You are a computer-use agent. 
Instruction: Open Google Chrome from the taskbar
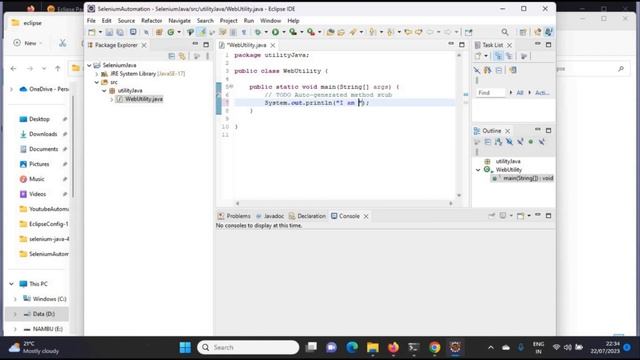pos(434,347)
